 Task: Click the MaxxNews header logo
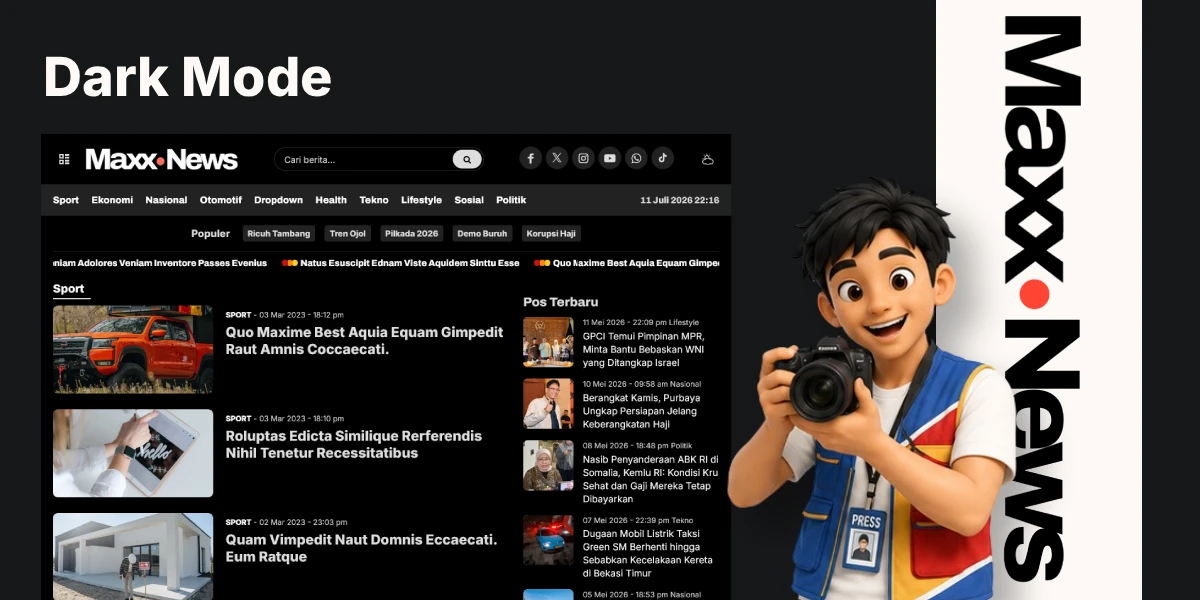tap(161, 159)
